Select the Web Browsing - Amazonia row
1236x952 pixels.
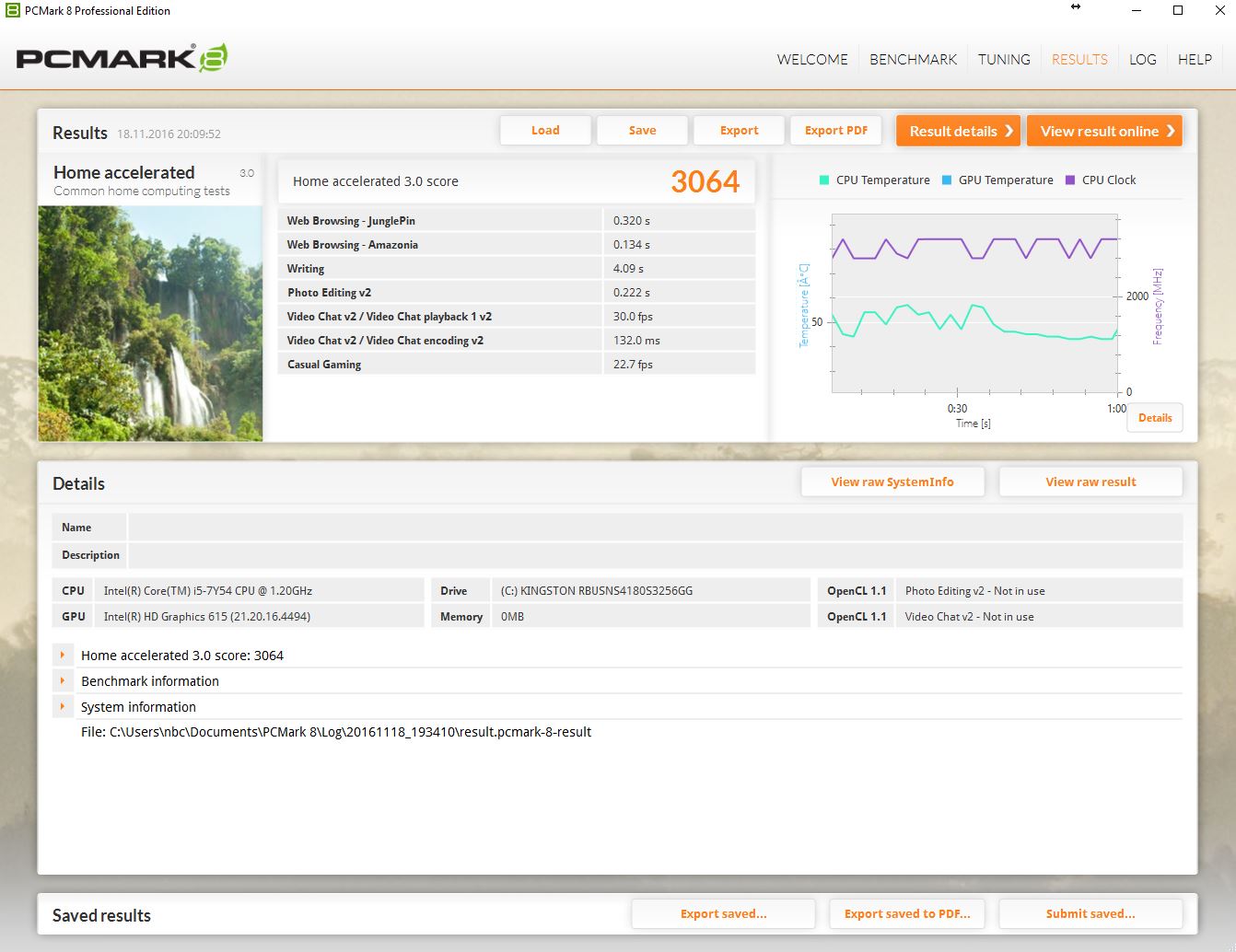(517, 245)
